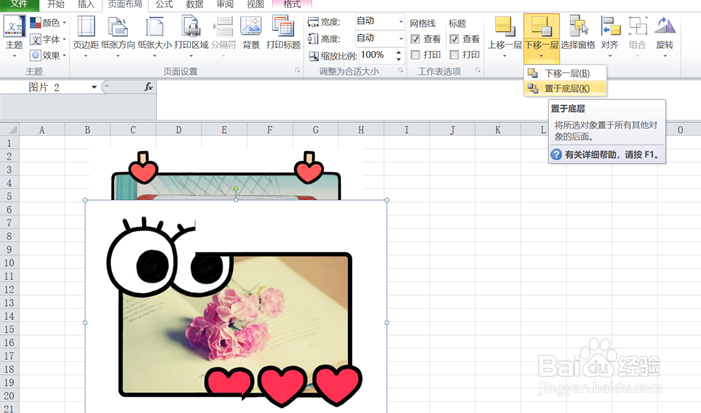The image size is (701, 413).
Task: Open the 旋转 rotate icon
Action: (x=665, y=26)
